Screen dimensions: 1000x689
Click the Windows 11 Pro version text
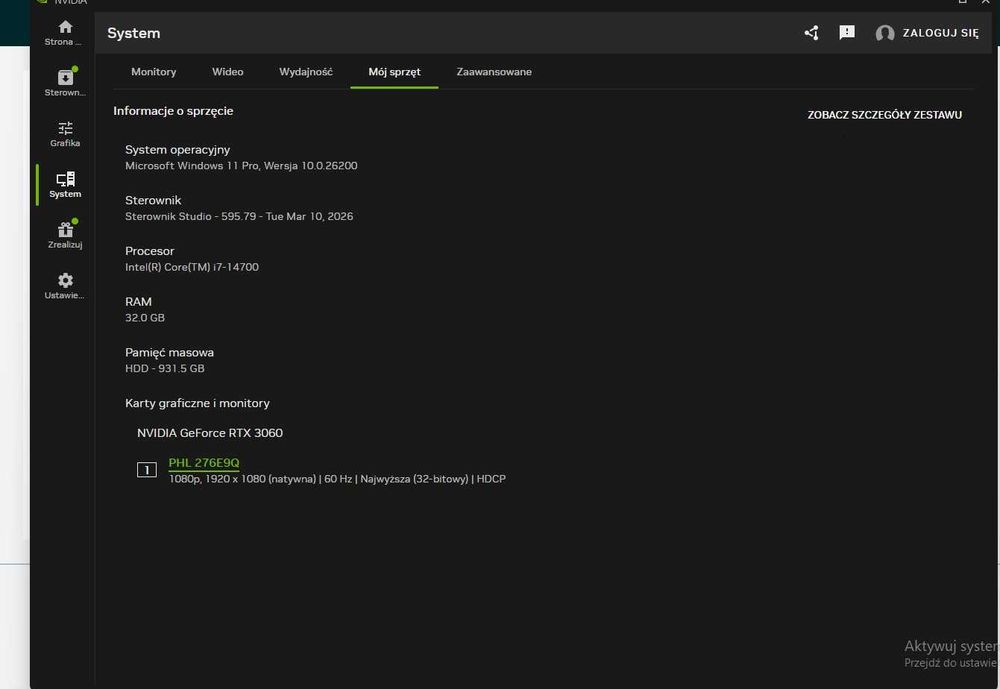click(x=241, y=166)
